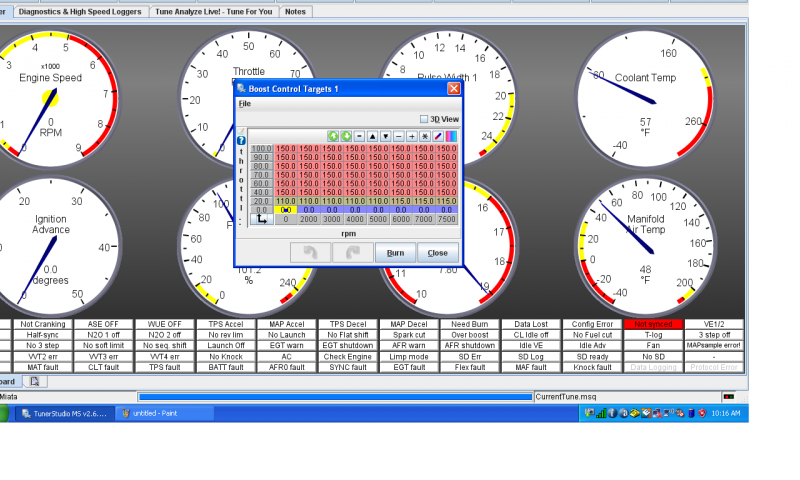The width and height of the screenshot is (800, 480).
Task: Click the table color shading swatch icon
Action: tap(451, 136)
